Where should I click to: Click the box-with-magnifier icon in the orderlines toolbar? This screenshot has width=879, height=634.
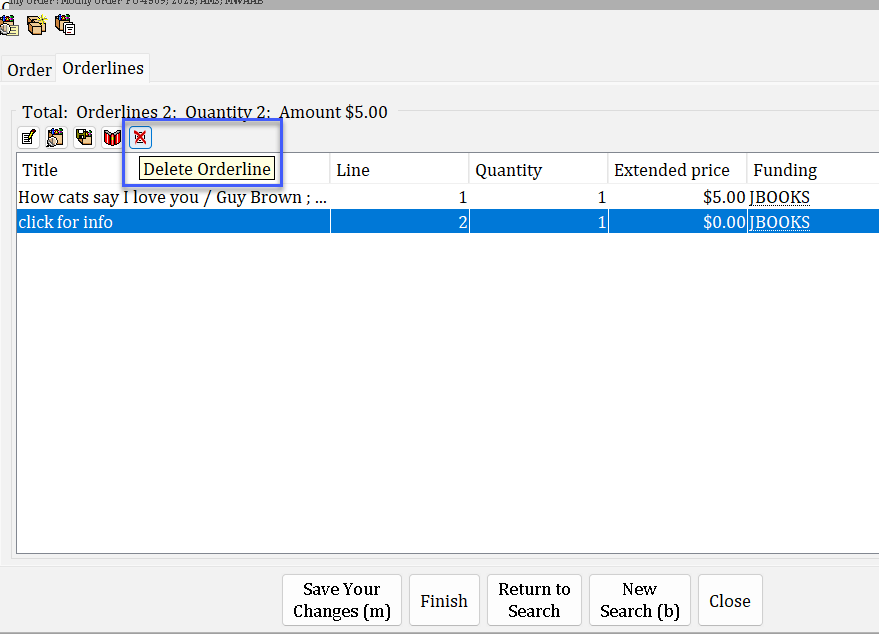(x=56, y=138)
